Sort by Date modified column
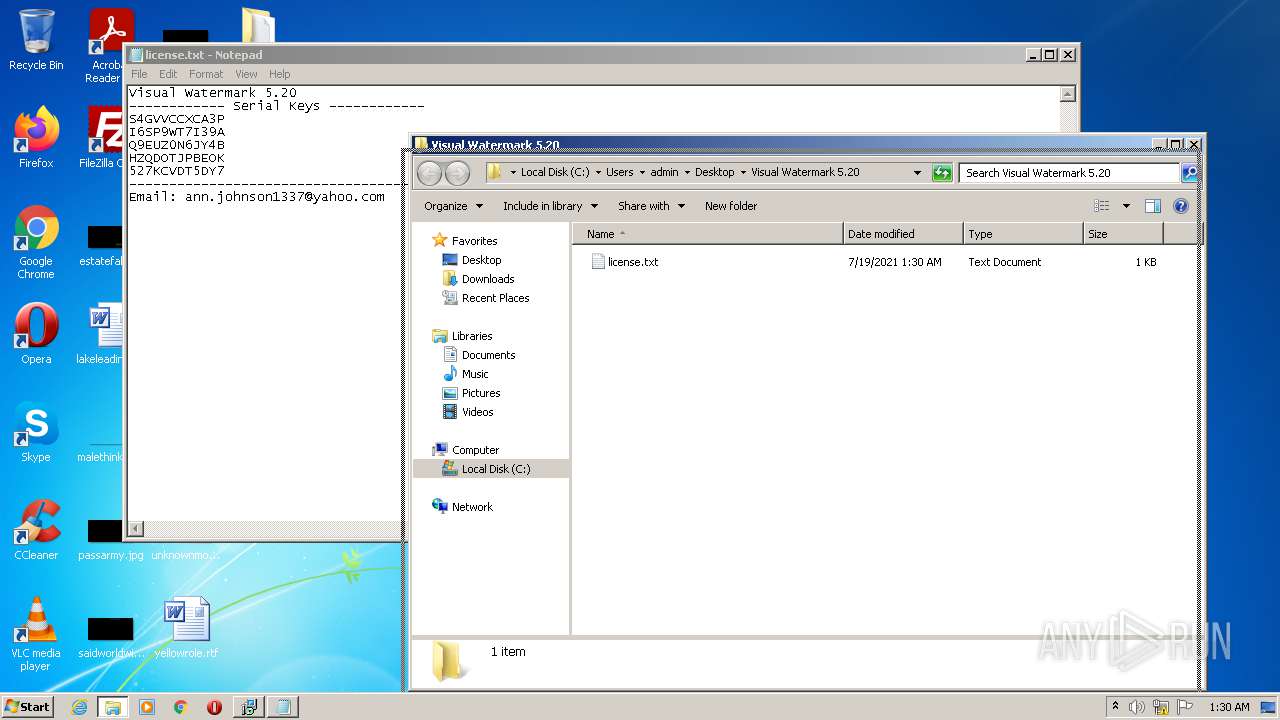The height and width of the screenshot is (720, 1280). point(903,234)
